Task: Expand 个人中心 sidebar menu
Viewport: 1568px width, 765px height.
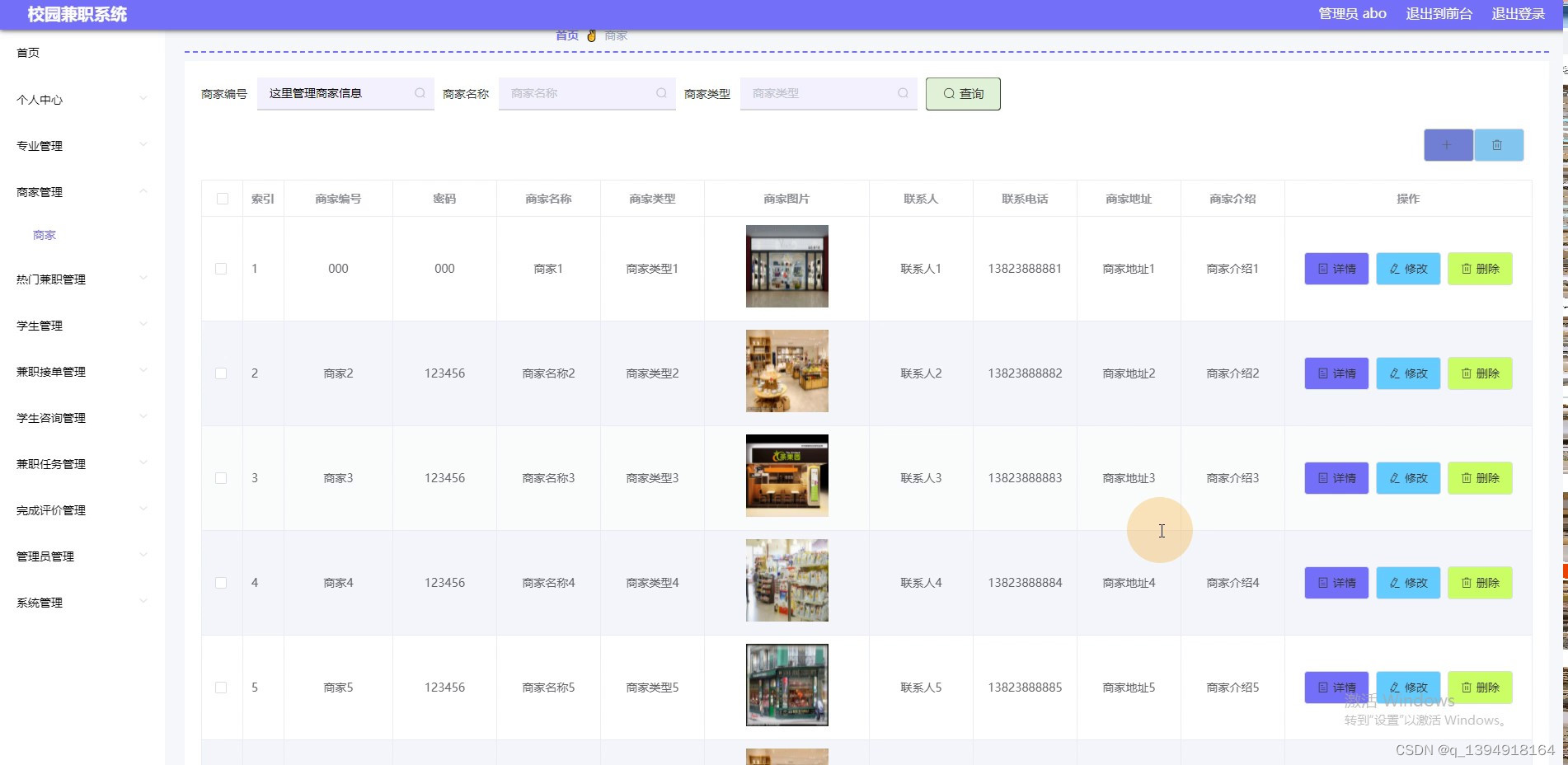Action: pos(82,100)
